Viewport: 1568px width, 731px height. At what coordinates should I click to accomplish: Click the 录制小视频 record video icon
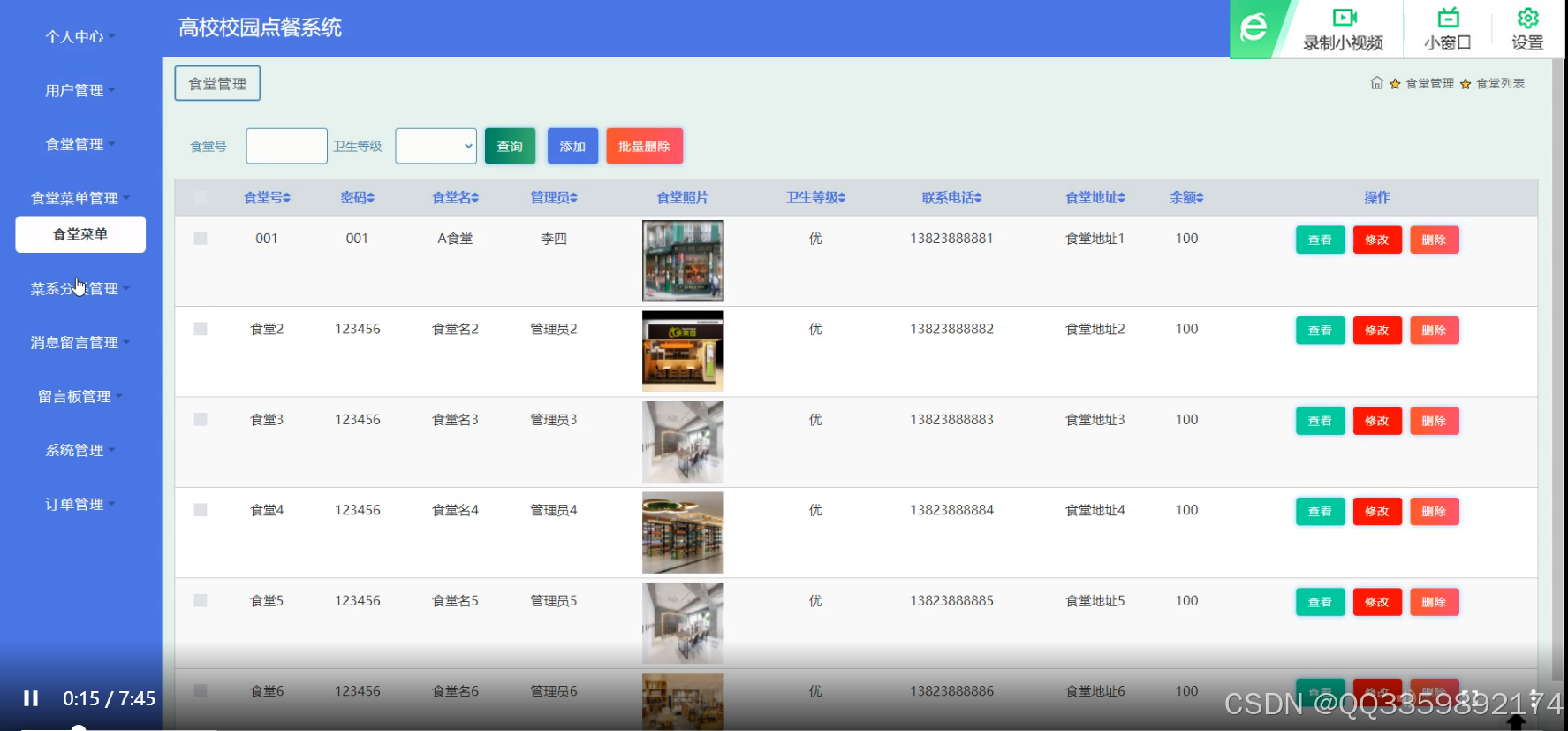pyautogui.click(x=1344, y=18)
